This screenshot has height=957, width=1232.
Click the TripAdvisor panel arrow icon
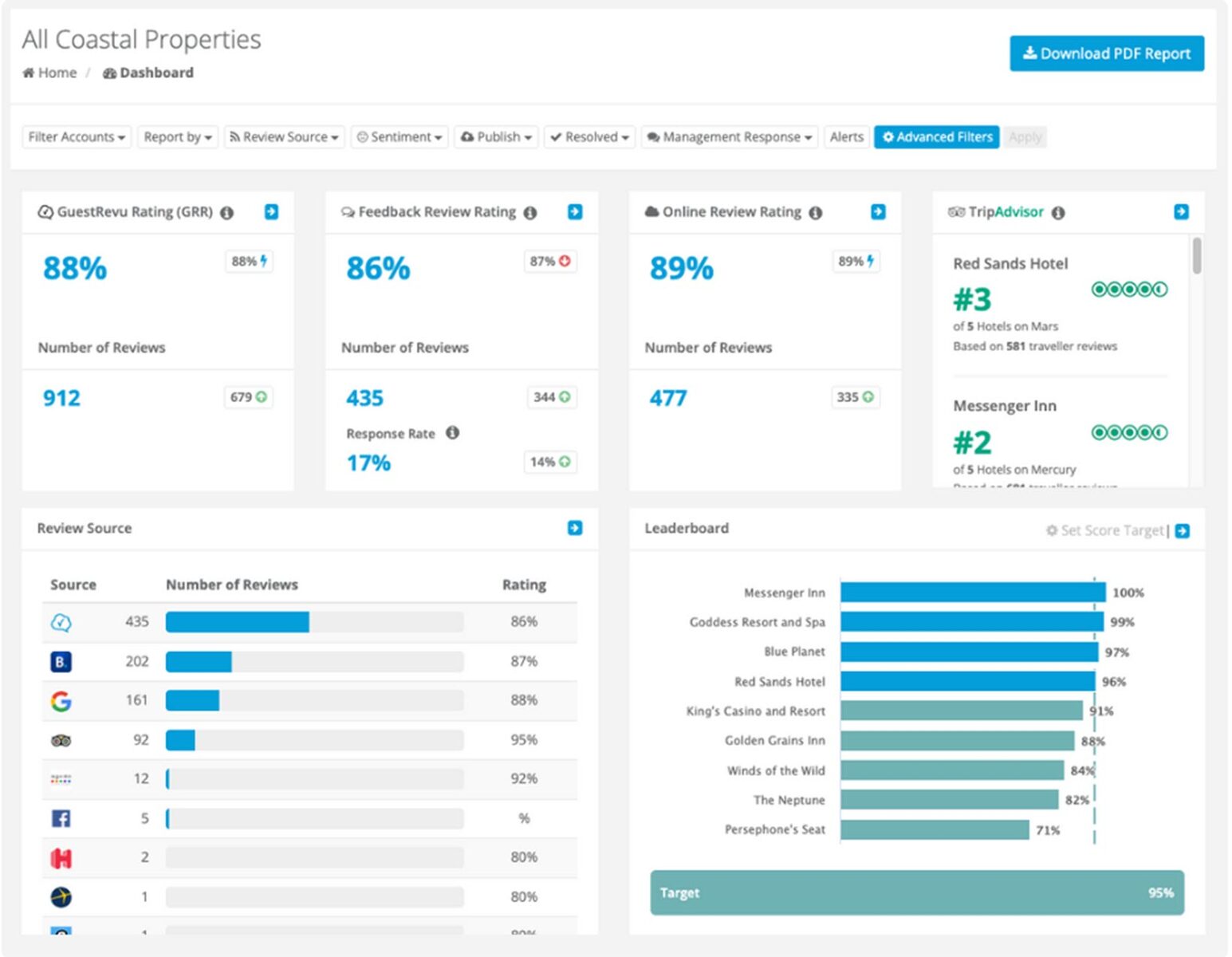coord(1181,212)
